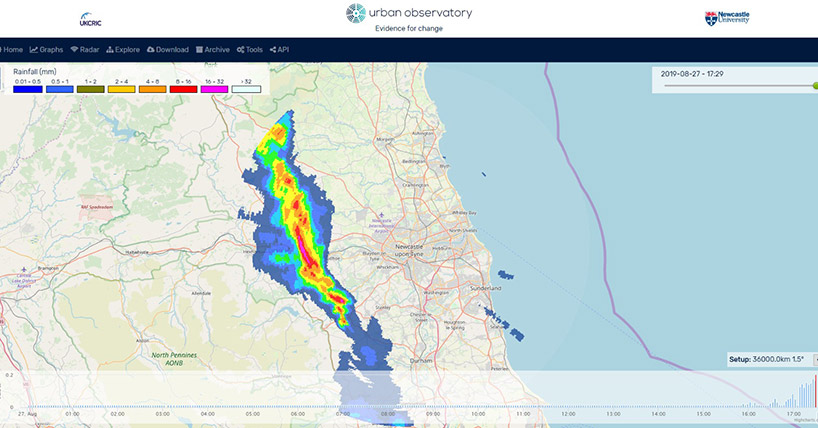This screenshot has height=428, width=818.
Task: Click the Radar signal icon
Action: (x=74, y=49)
